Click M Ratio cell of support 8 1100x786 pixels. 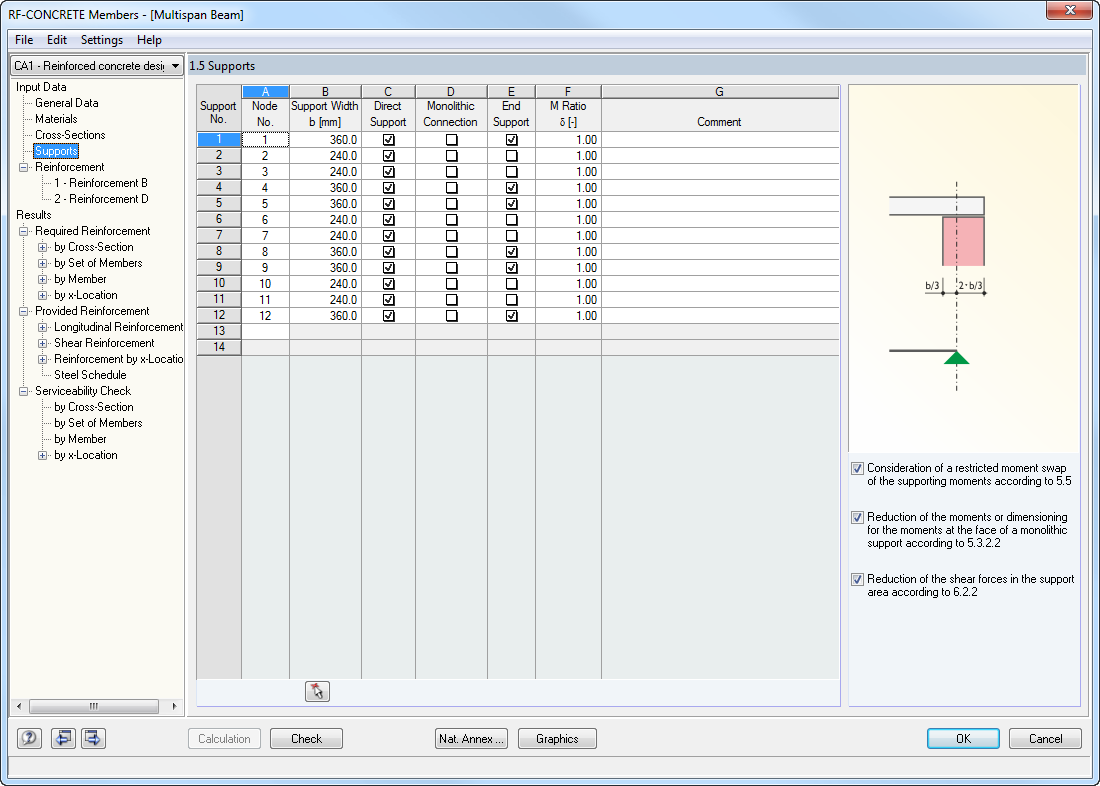(x=568, y=252)
